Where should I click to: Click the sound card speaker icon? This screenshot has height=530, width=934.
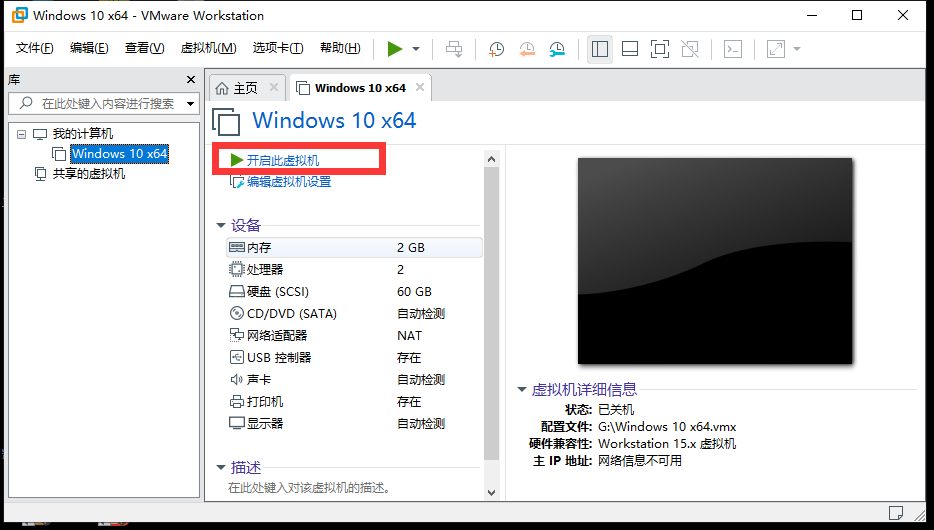point(237,379)
